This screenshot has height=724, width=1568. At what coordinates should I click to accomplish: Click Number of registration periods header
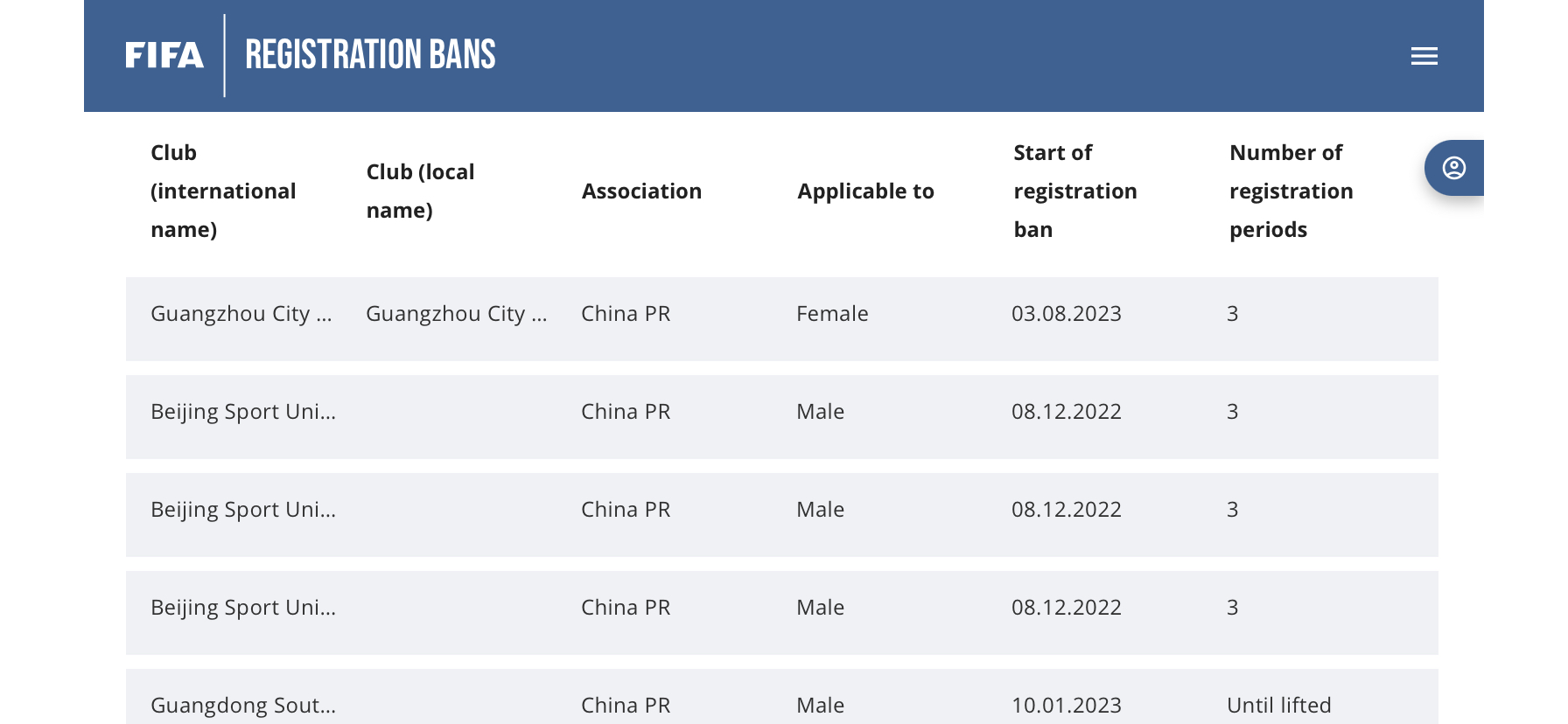pyautogui.click(x=1291, y=191)
